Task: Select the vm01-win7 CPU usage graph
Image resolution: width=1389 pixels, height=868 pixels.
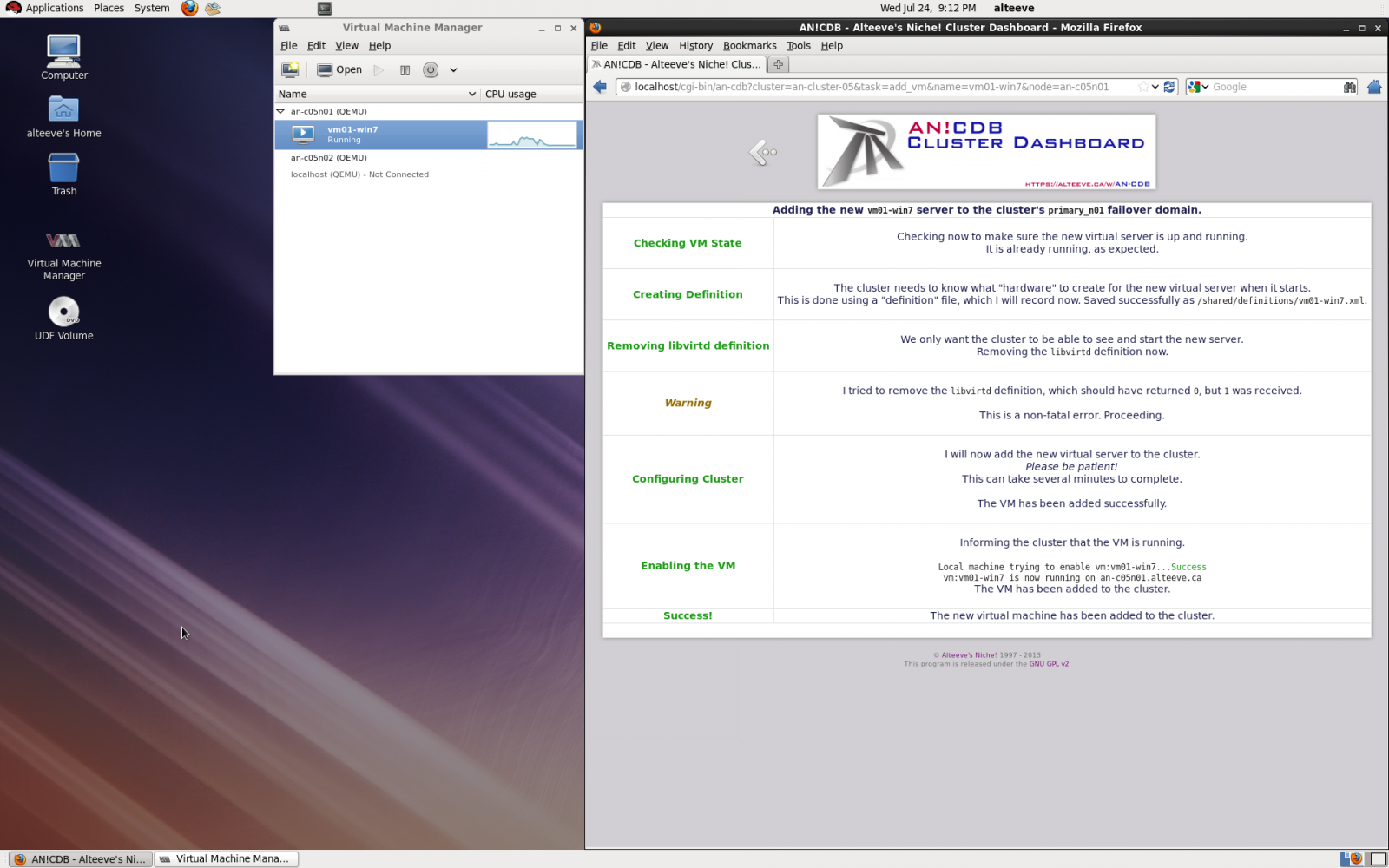Action: pos(531,135)
